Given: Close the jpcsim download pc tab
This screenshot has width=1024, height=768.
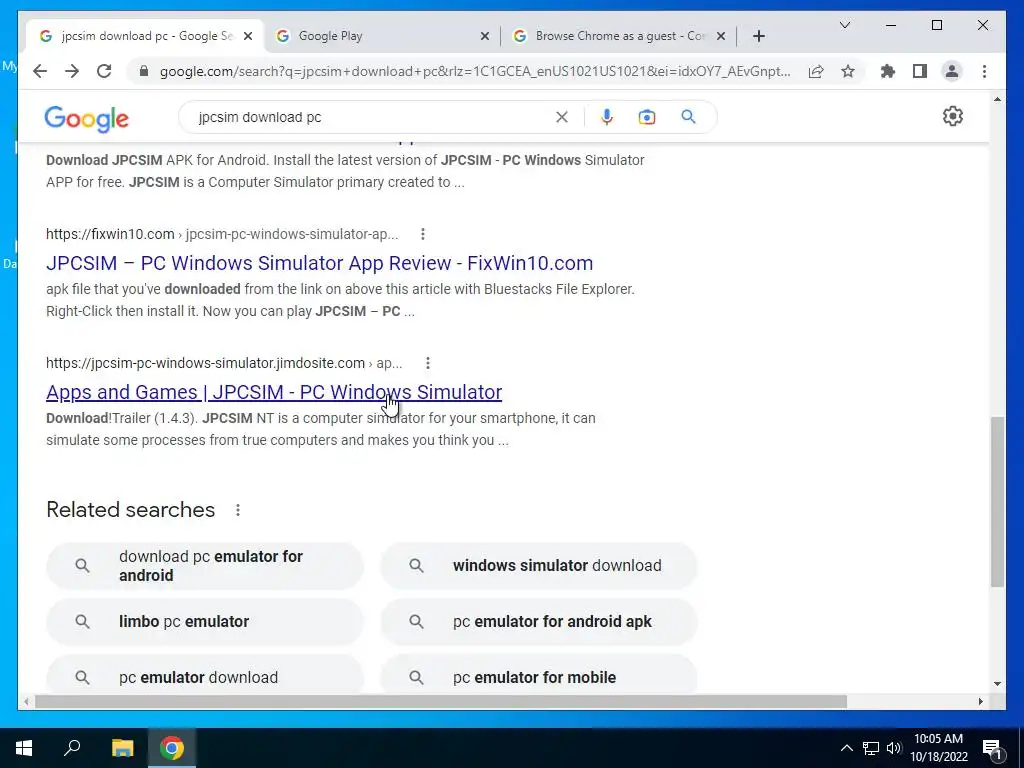Looking at the screenshot, I should coord(248,36).
